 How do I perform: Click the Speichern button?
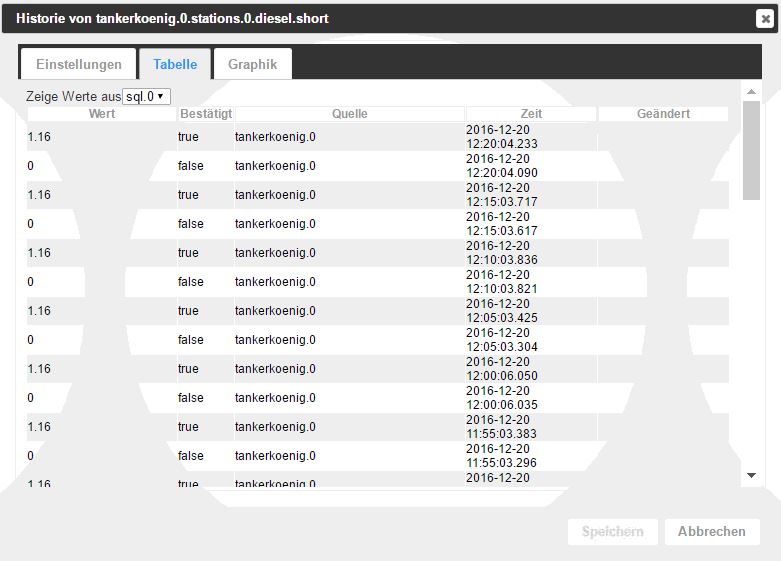point(613,532)
